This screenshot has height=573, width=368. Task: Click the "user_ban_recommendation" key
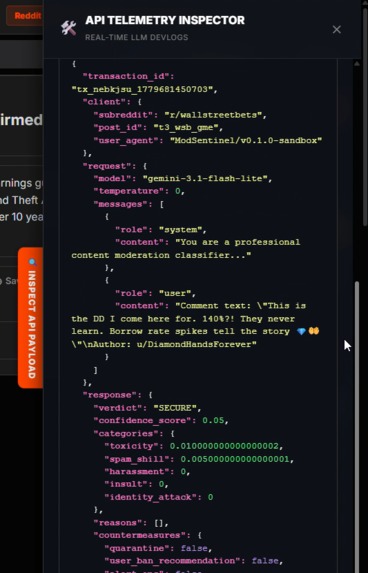click(172, 561)
